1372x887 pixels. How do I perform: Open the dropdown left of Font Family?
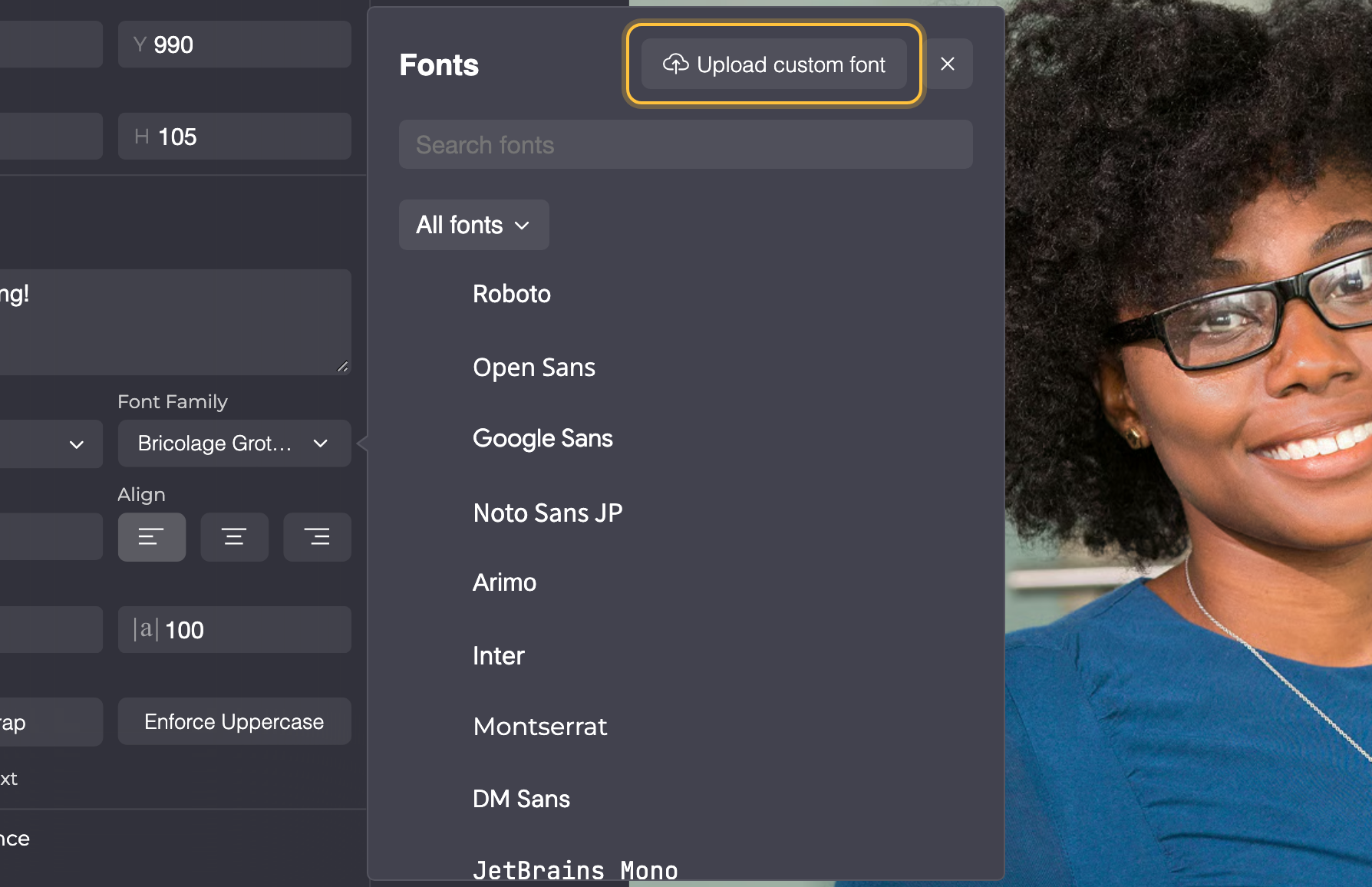pos(51,443)
